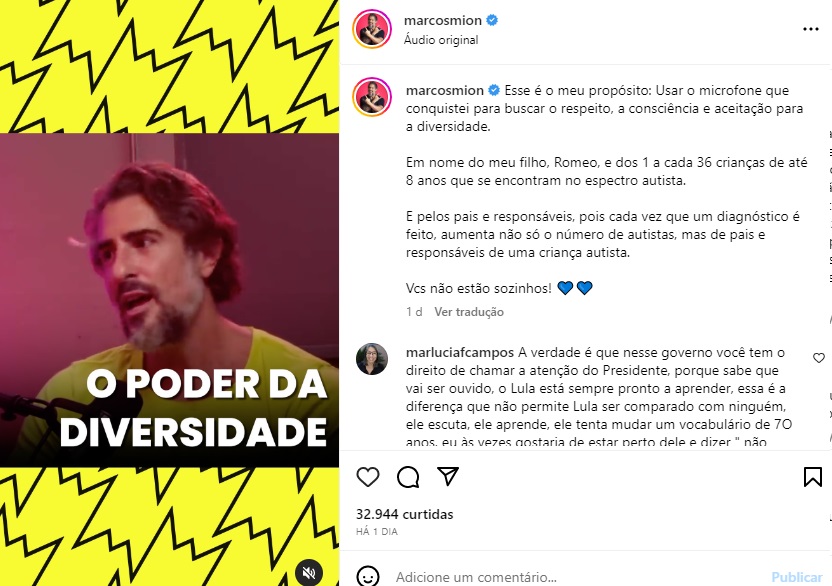The image size is (832, 586).
Task: Click the 'HÁ 1 DIA' timestamp
Action: pyautogui.click(x=377, y=531)
